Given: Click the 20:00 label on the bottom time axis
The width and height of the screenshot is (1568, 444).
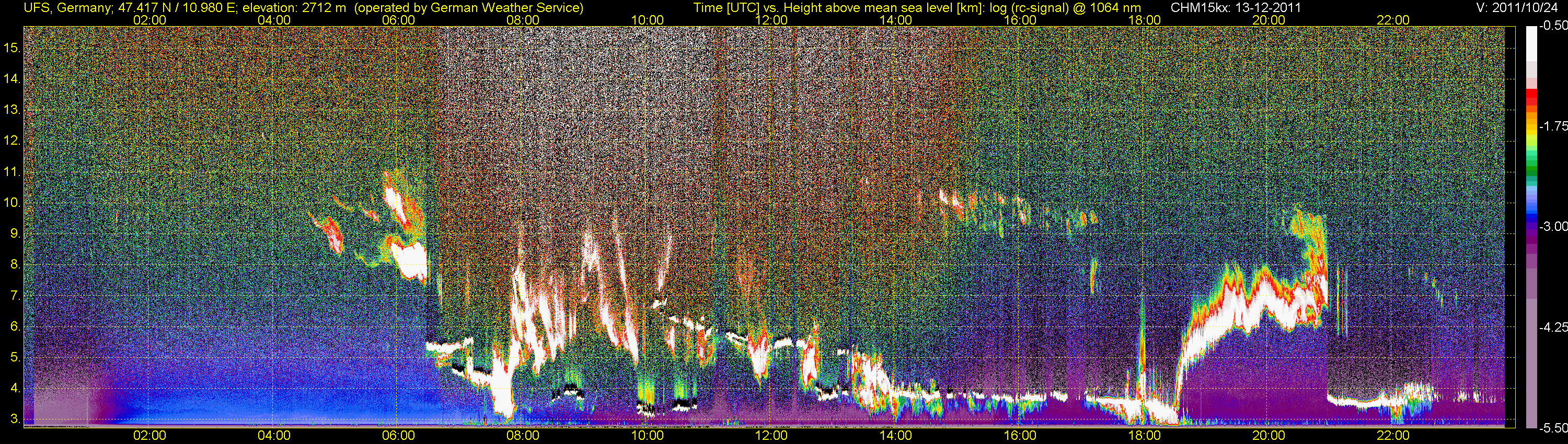Looking at the screenshot, I should [x=1269, y=436].
